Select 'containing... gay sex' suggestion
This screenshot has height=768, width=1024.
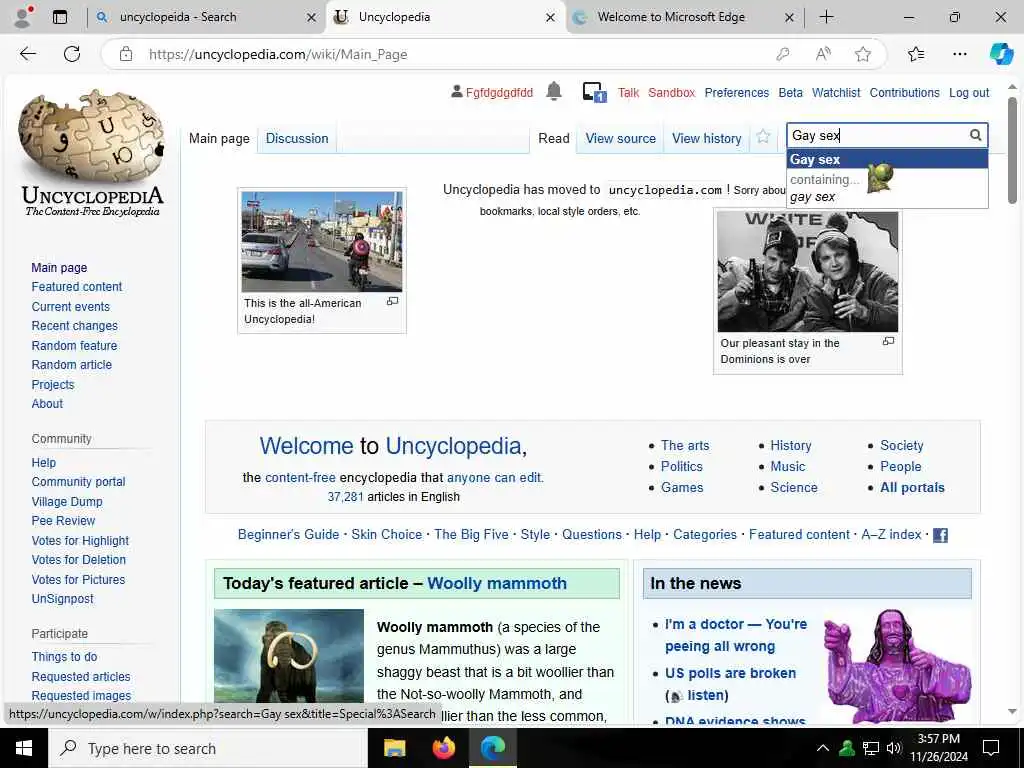coord(887,188)
